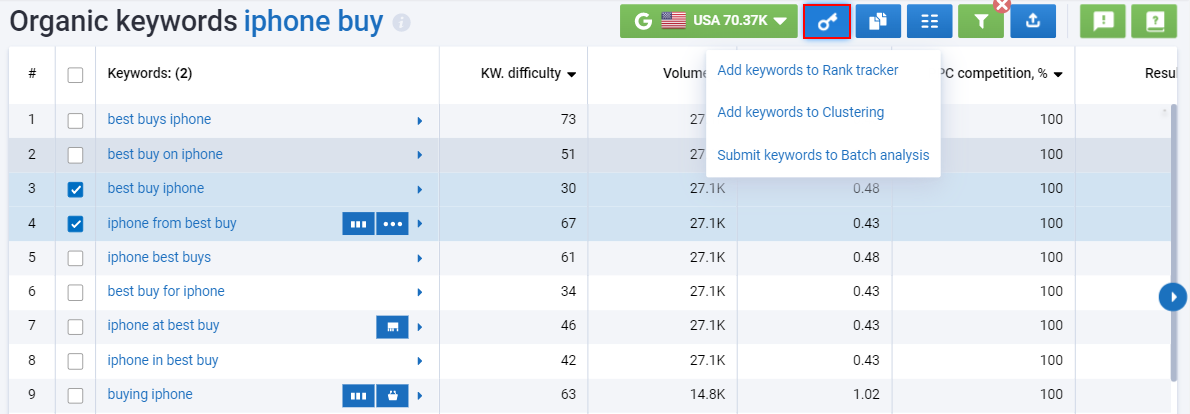This screenshot has height=414, width=1190.
Task: Click shop icon for iphone at best buy
Action: point(392,327)
